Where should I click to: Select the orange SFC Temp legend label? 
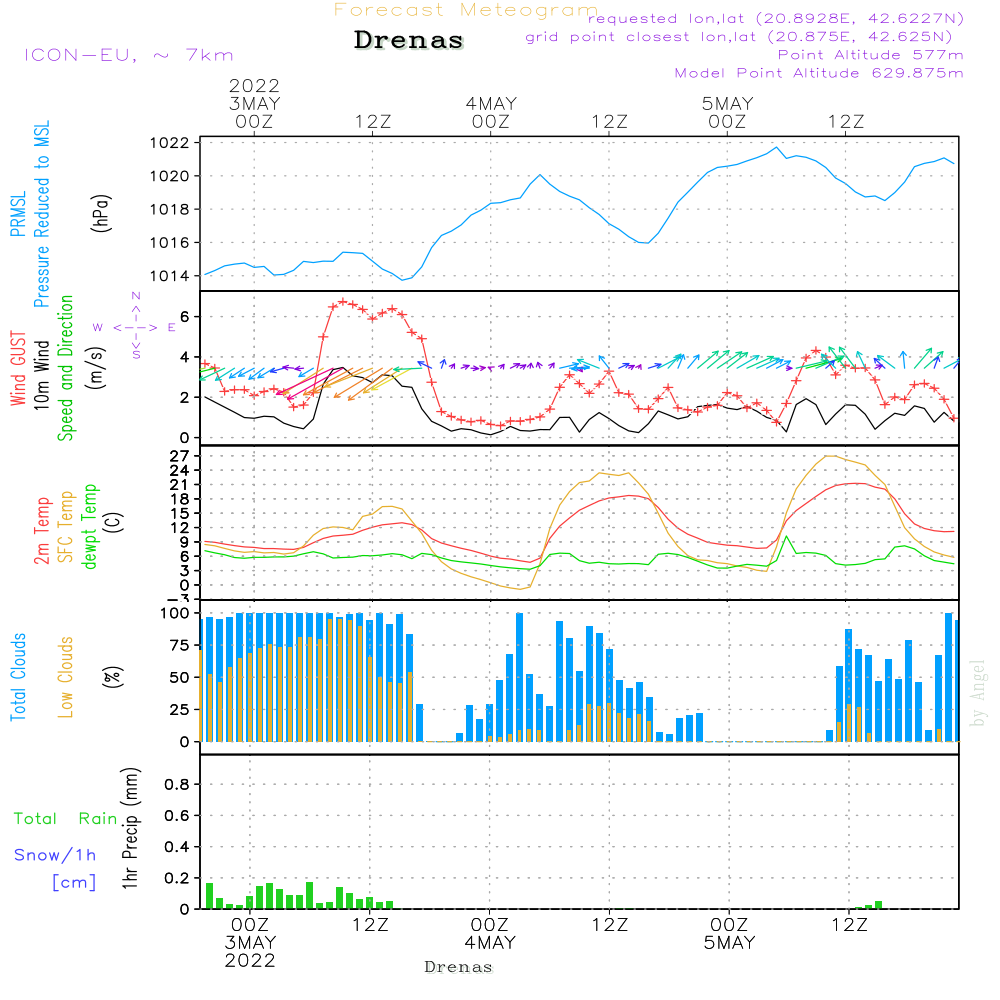tap(66, 527)
